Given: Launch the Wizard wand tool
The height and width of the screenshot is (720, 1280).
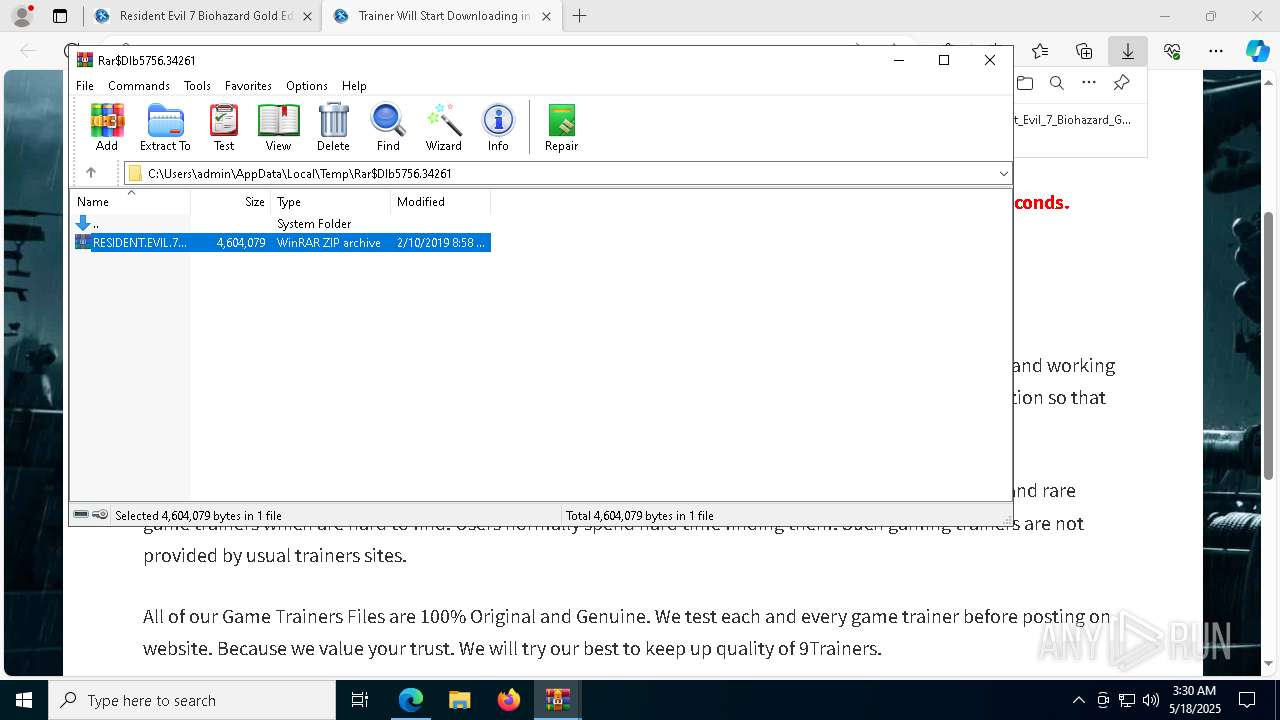Looking at the screenshot, I should point(443,127).
